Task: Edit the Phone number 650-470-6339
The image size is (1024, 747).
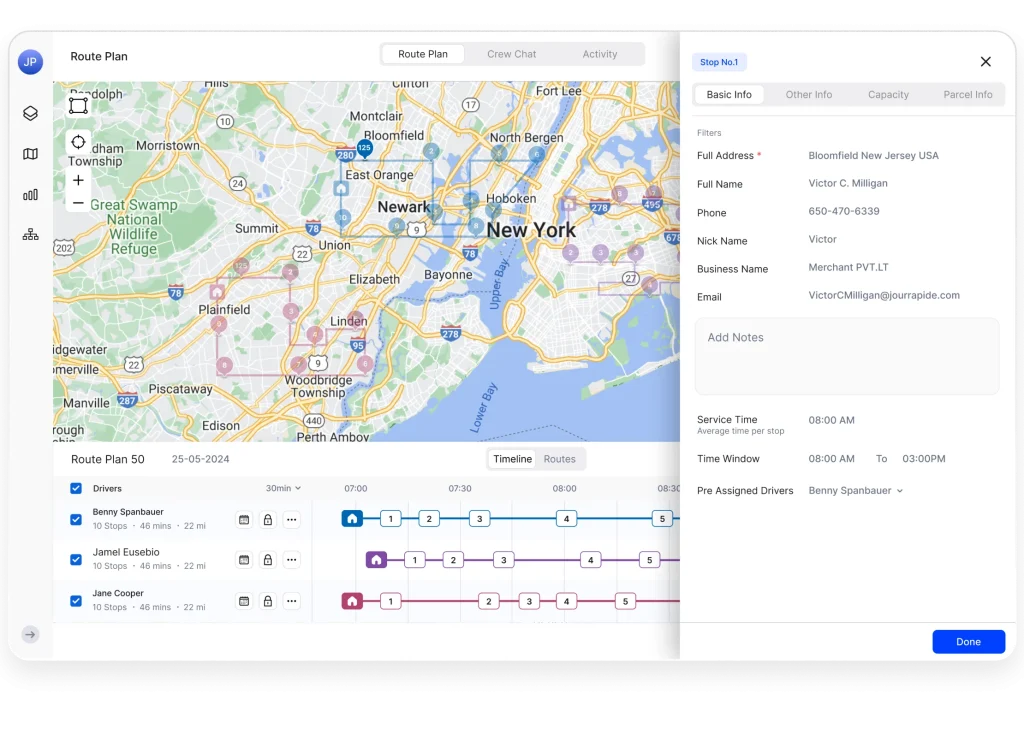Action: (x=844, y=211)
